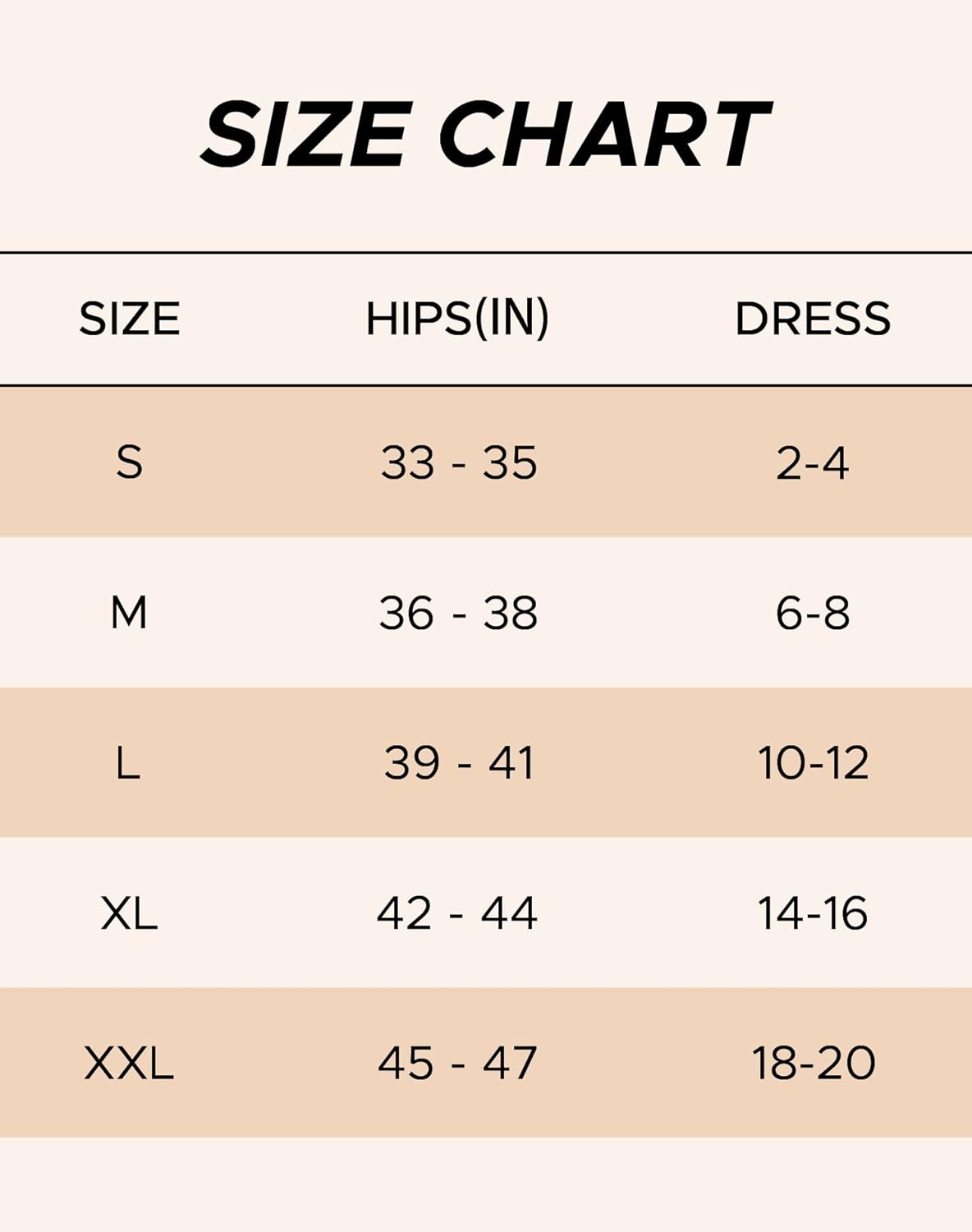Click the S size label
This screenshot has height=1232, width=972.
pyautogui.click(x=130, y=462)
